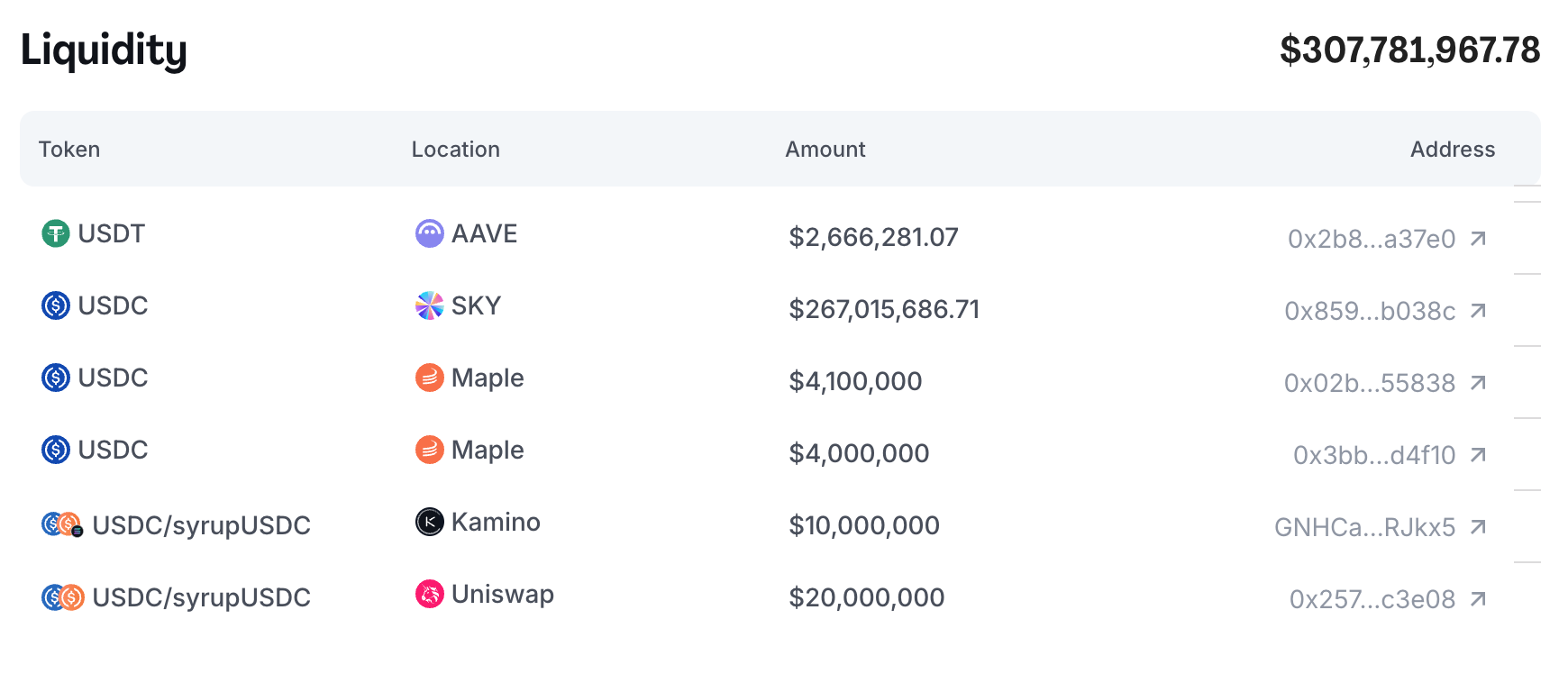Open address link 0x859...b038c
This screenshot has height=692, width=1568.
1369,311
